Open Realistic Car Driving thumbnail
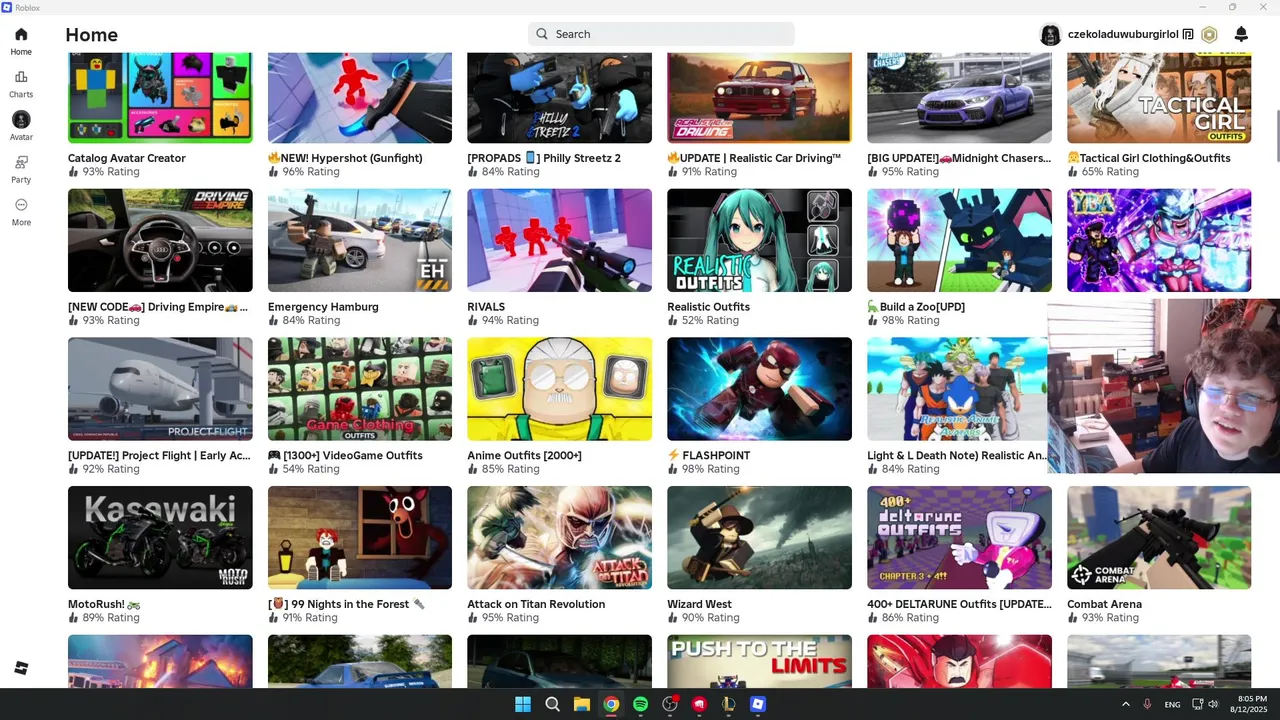This screenshot has height=720, width=1280. 760,98
